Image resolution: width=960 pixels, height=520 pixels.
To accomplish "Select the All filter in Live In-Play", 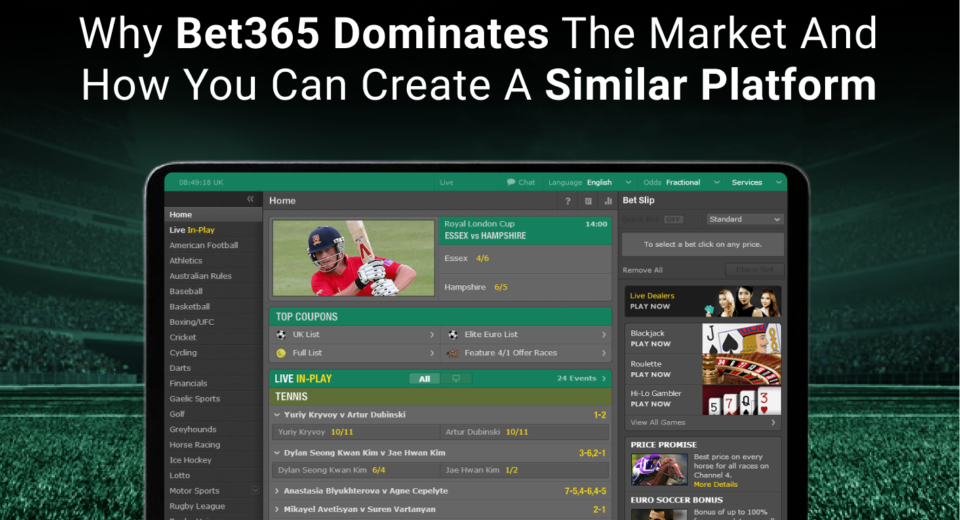I will 424,379.
